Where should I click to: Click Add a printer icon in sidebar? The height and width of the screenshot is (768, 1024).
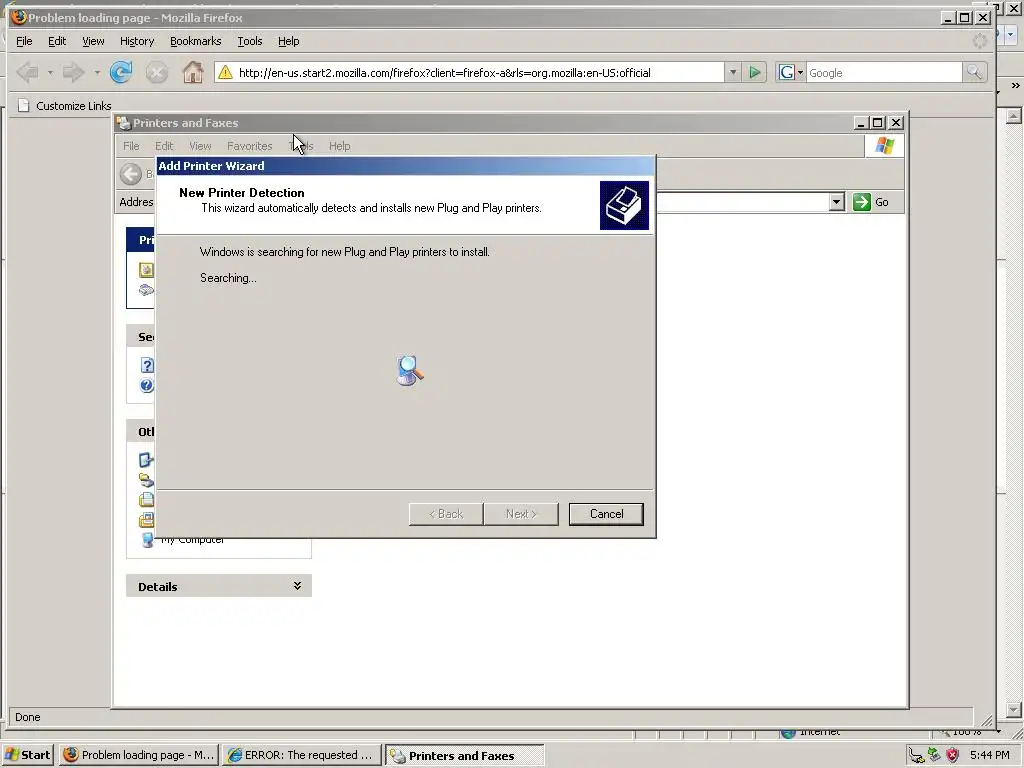(x=146, y=270)
